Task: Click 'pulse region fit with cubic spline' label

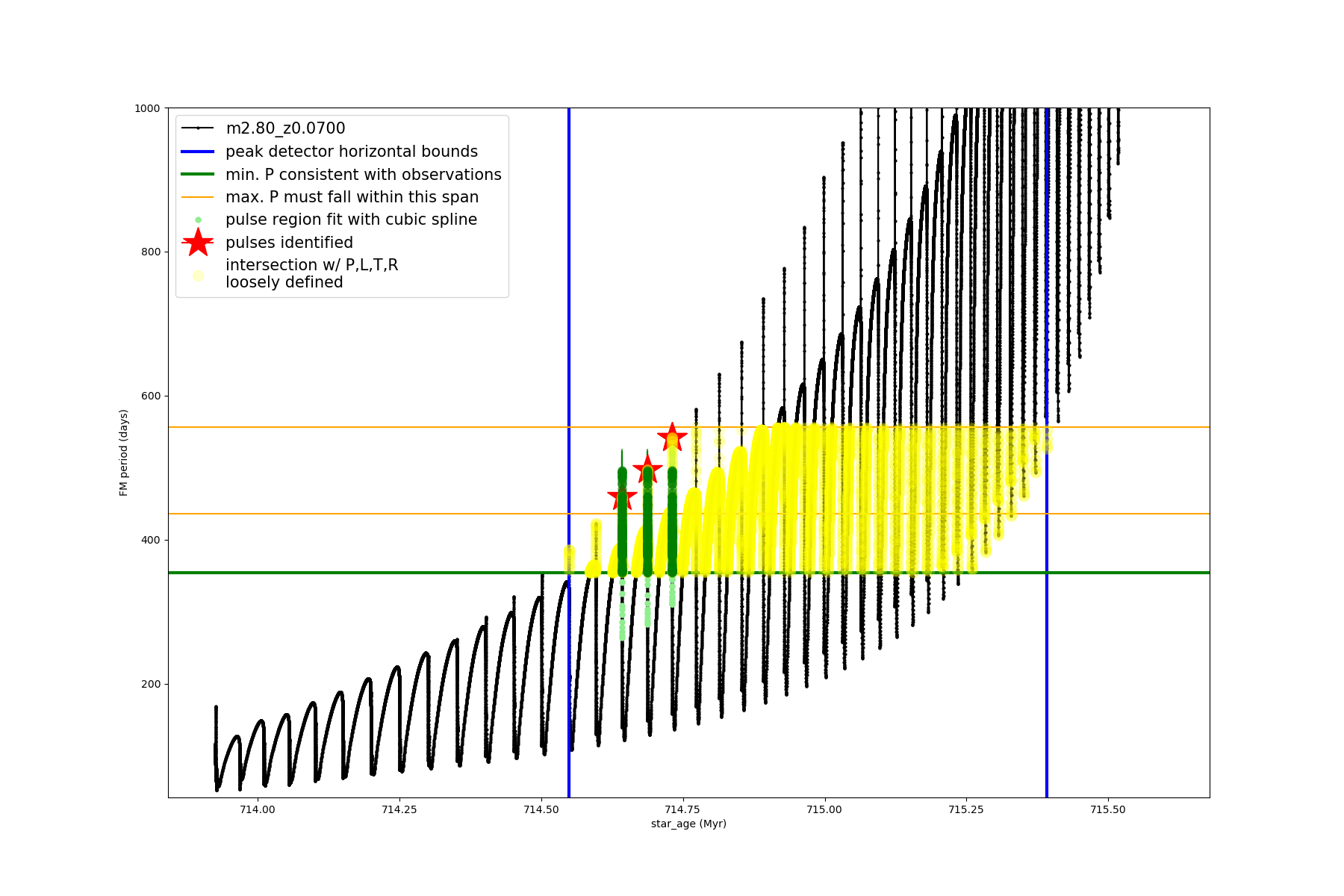Action: pos(351,220)
